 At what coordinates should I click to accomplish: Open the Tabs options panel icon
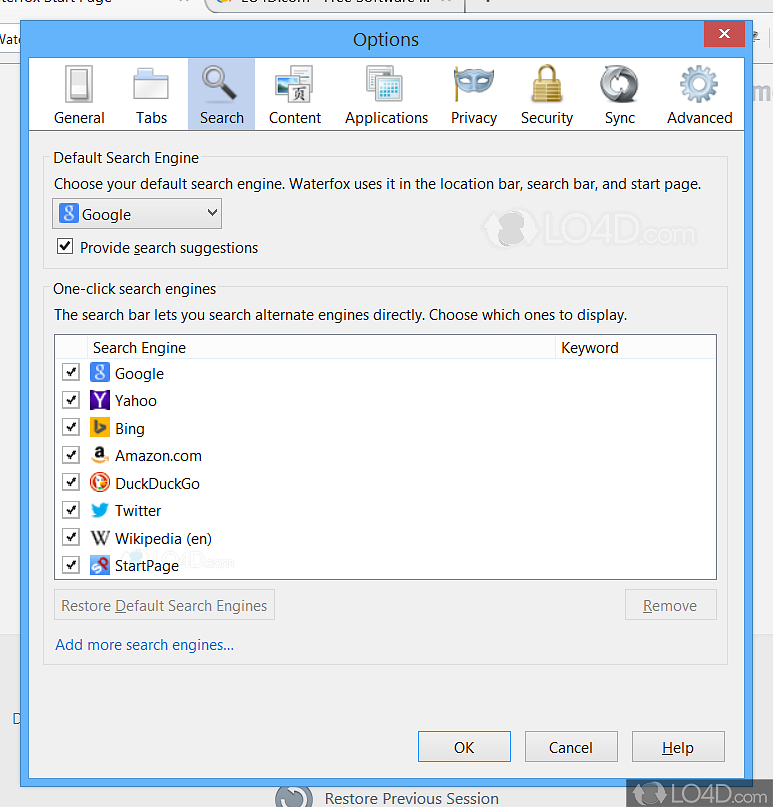pyautogui.click(x=151, y=84)
